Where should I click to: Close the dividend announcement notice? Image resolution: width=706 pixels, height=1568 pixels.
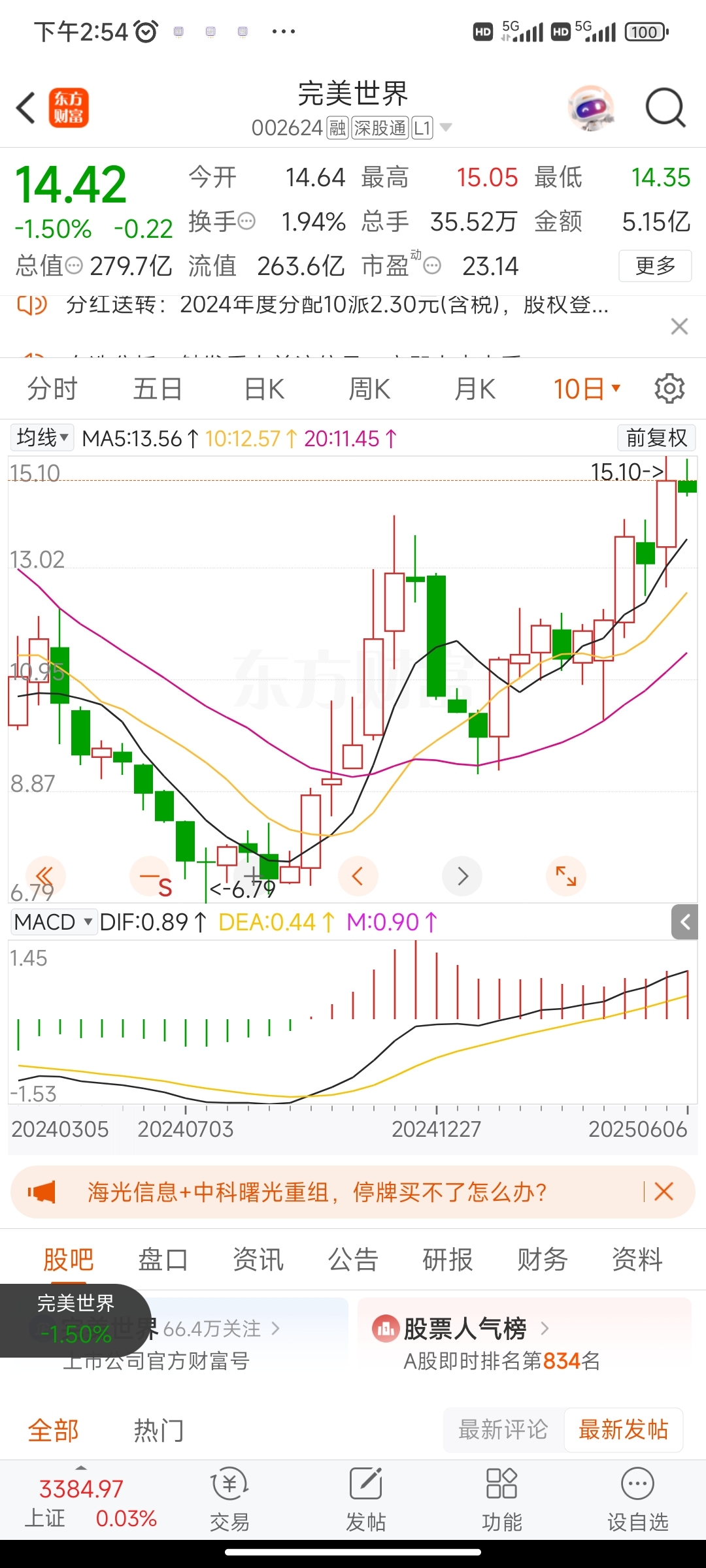click(x=680, y=326)
